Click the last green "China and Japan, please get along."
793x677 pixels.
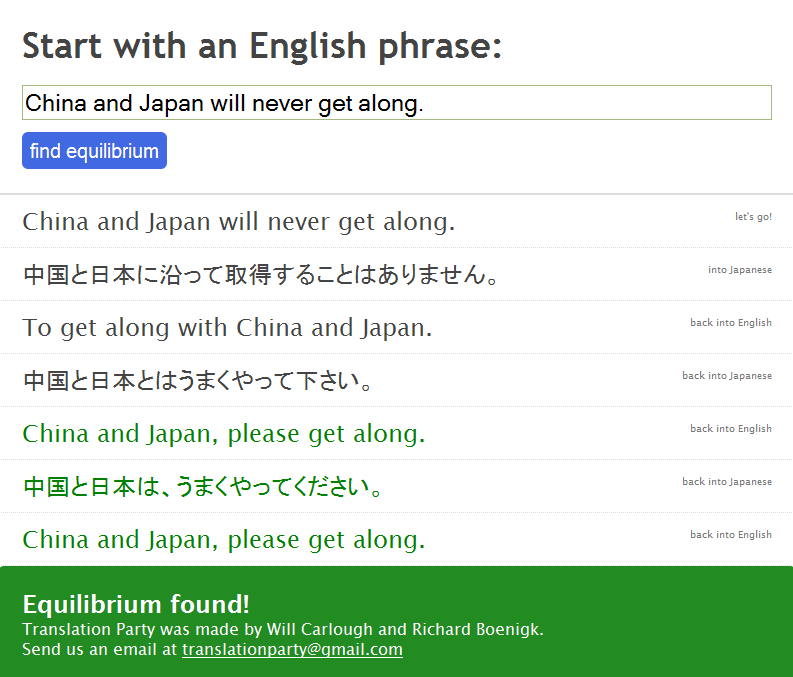[224, 540]
